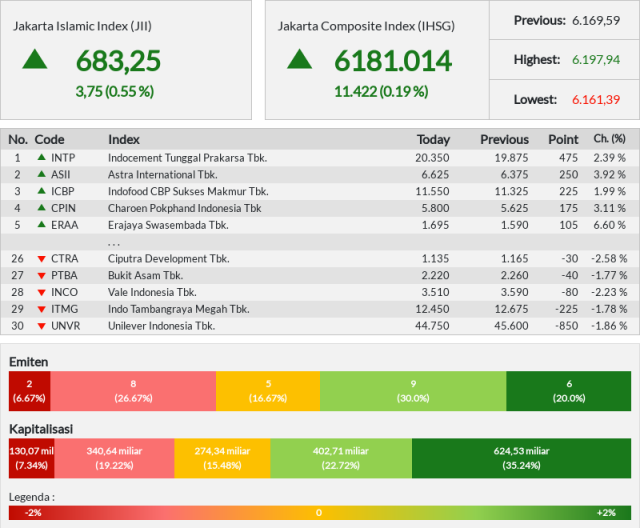Click Indocement Tunggal Prakarsa Tbk. name
The height and width of the screenshot is (528, 640).
[187, 158]
